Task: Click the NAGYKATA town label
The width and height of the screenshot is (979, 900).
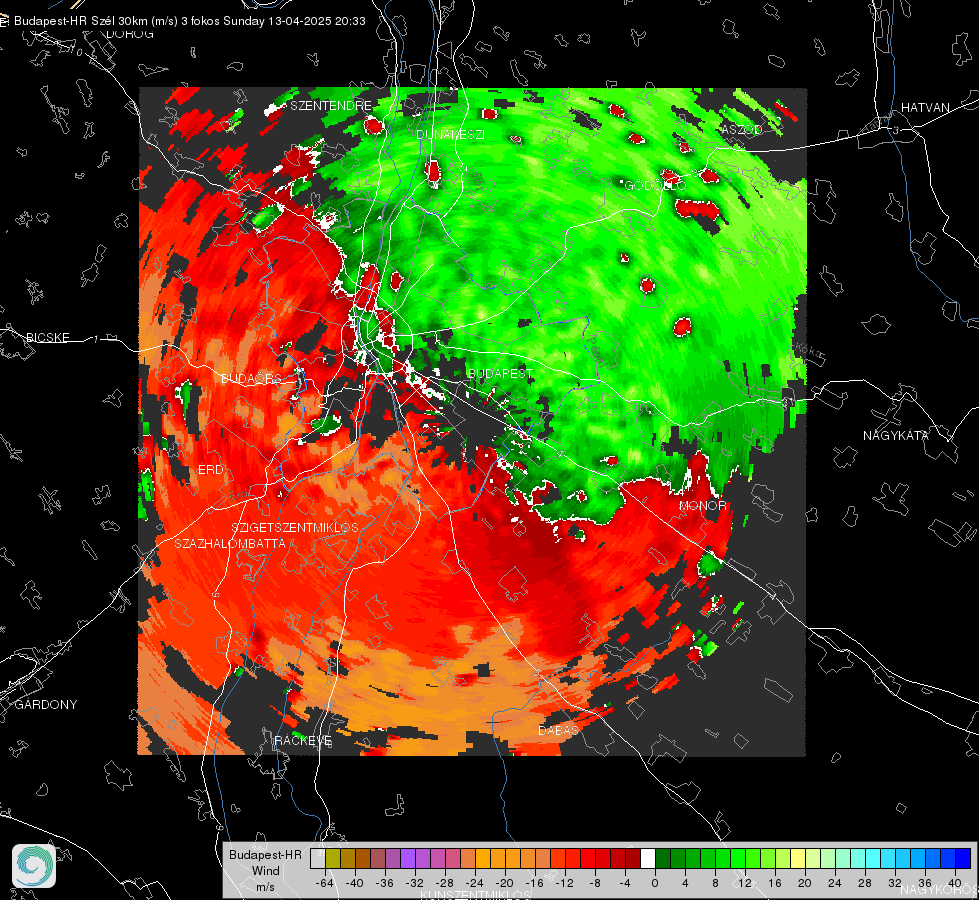Action: [x=896, y=435]
